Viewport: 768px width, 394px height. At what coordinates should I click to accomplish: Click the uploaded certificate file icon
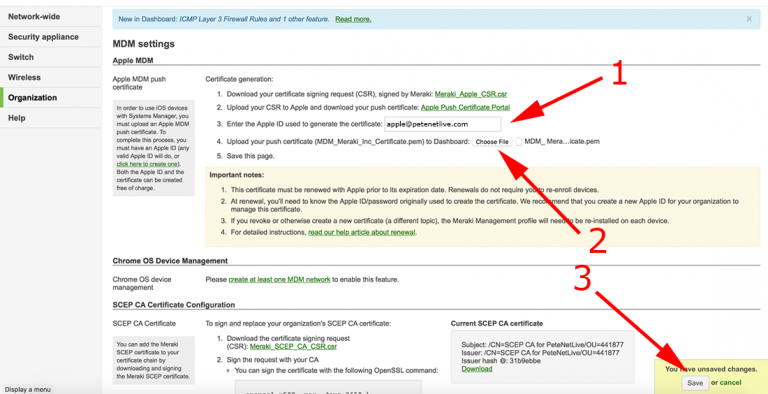click(519, 142)
